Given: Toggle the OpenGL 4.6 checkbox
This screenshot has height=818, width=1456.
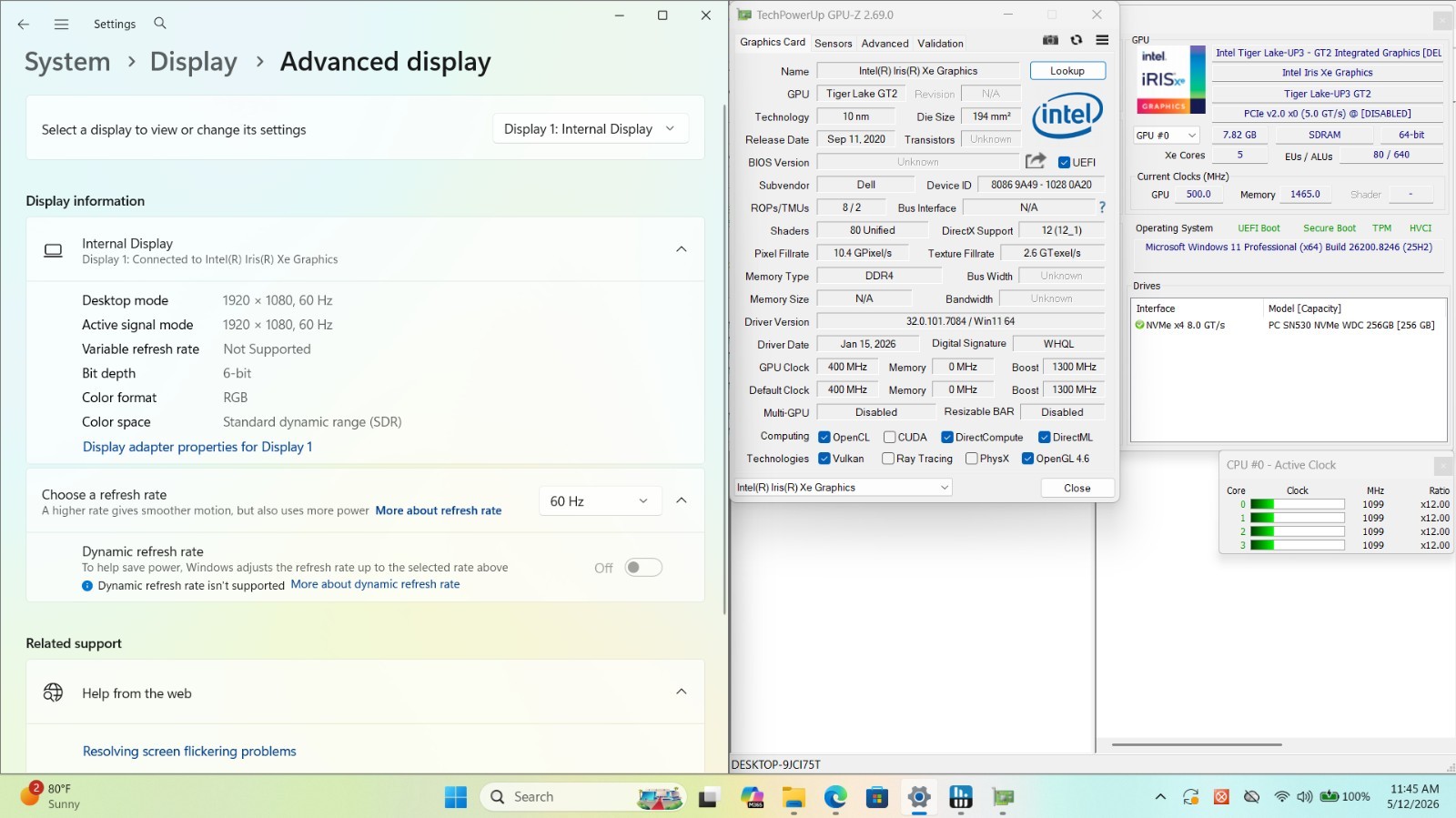Looking at the screenshot, I should point(1028,459).
